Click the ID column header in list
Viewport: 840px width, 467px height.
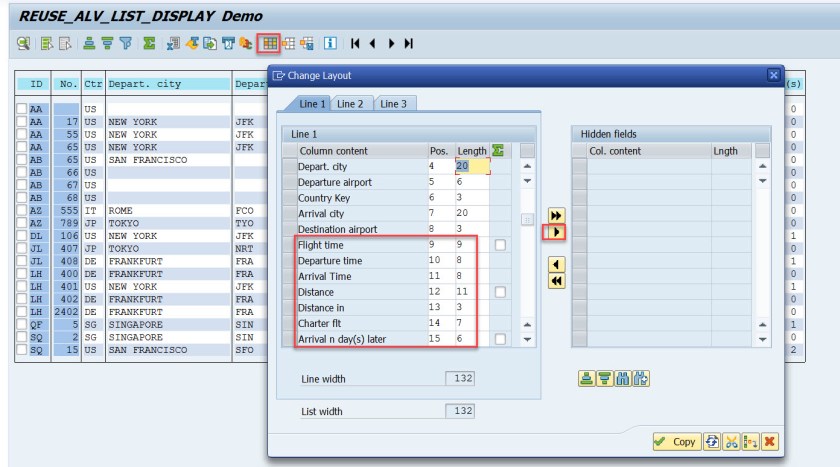point(35,84)
